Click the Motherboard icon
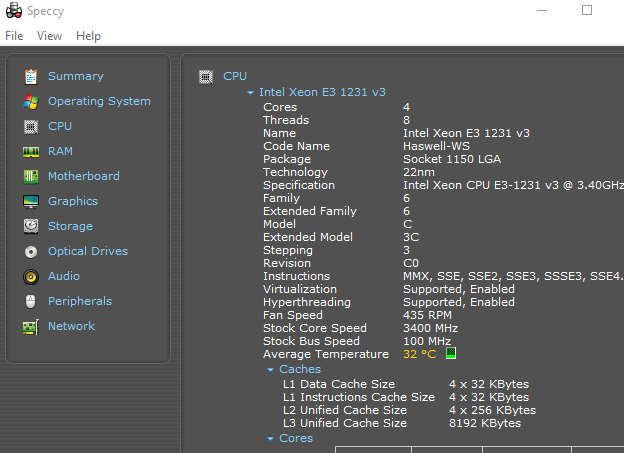Image resolution: width=624 pixels, height=453 pixels. tap(31, 176)
